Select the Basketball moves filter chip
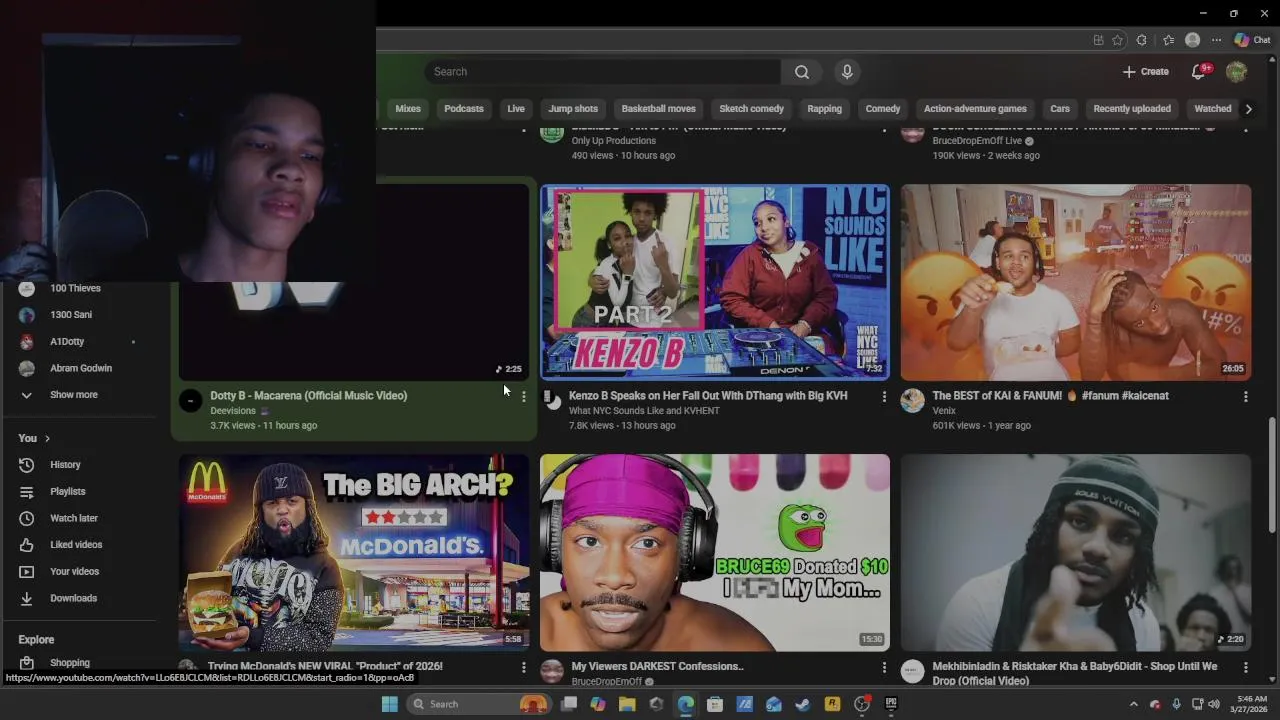1280x720 pixels. coord(658,109)
